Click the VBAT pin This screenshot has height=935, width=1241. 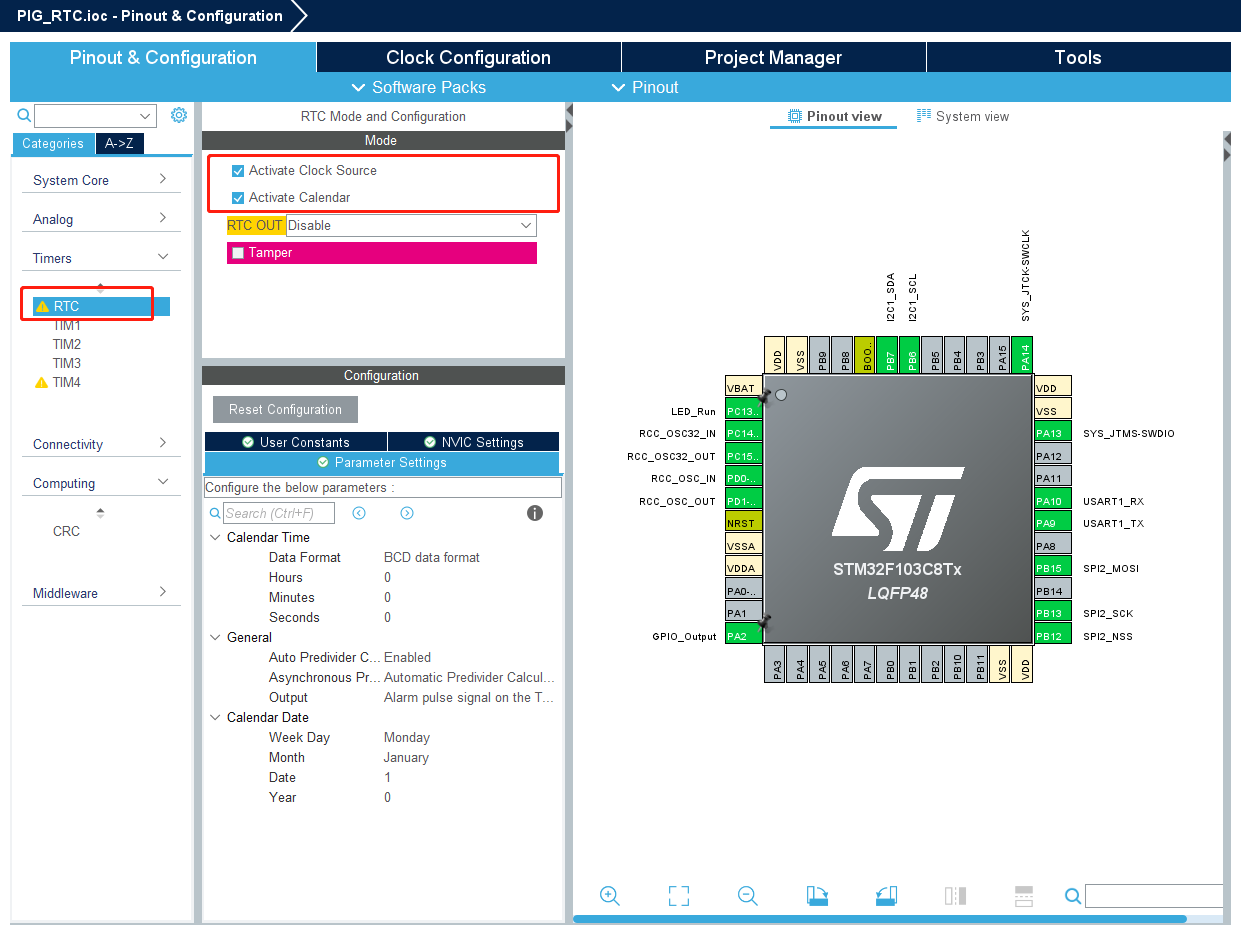[743, 388]
